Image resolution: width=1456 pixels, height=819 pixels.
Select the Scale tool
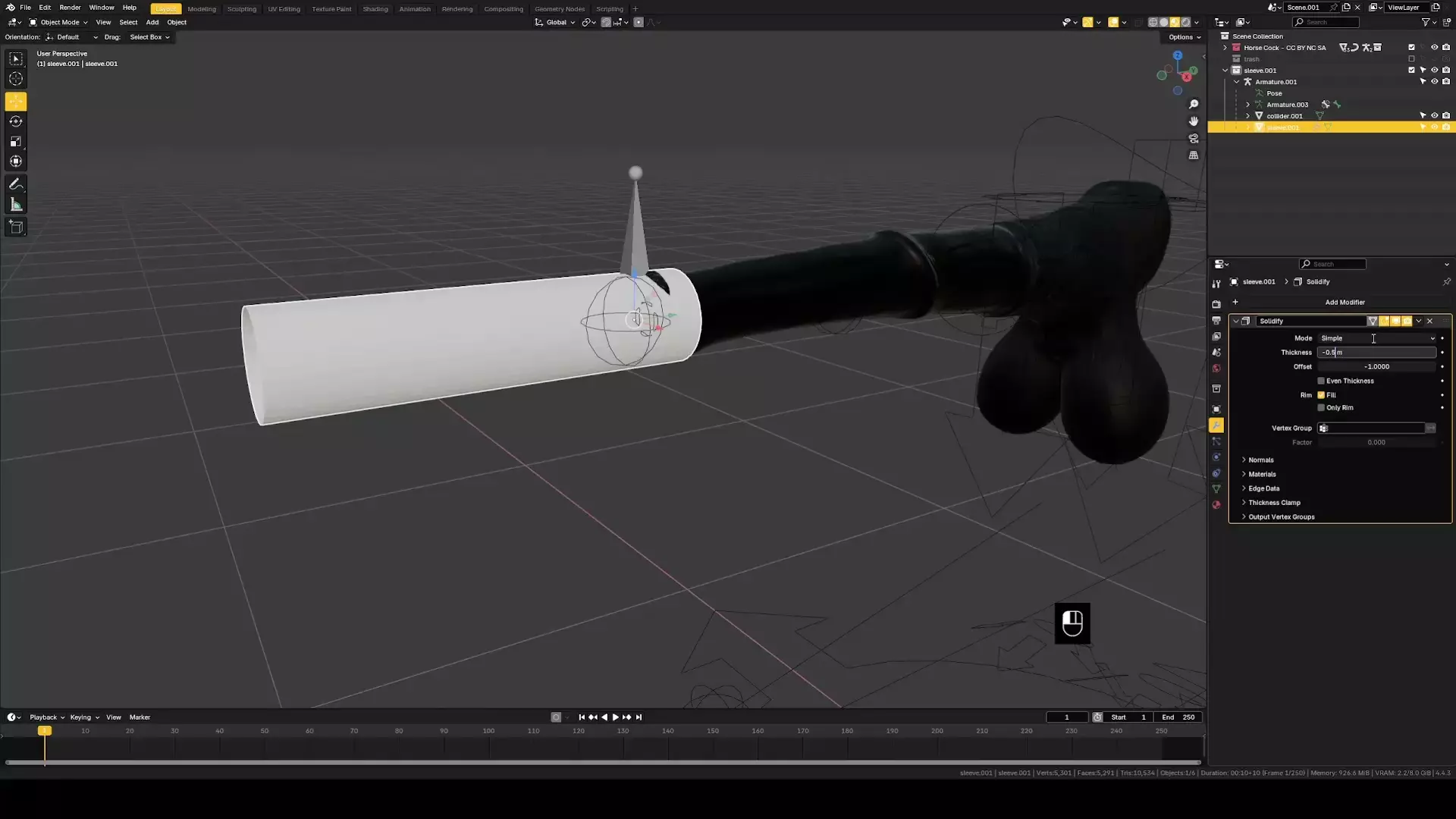click(15, 142)
